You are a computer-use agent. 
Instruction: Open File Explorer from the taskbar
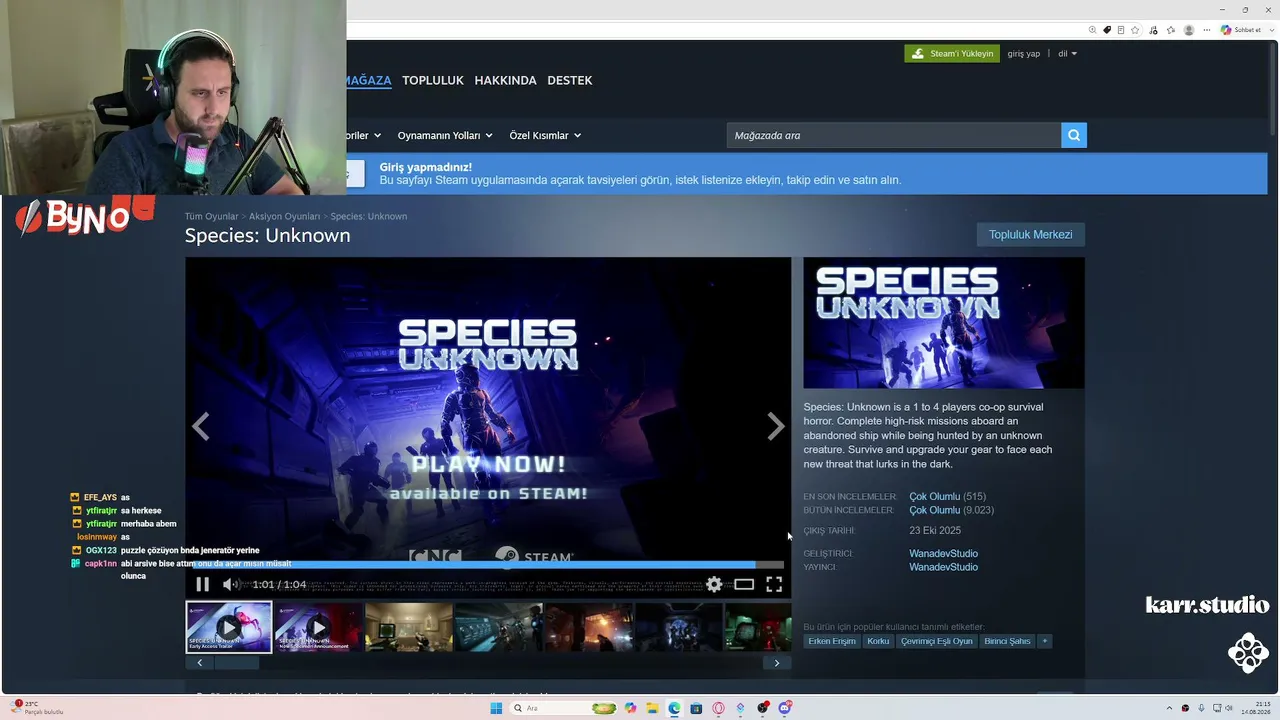652,708
